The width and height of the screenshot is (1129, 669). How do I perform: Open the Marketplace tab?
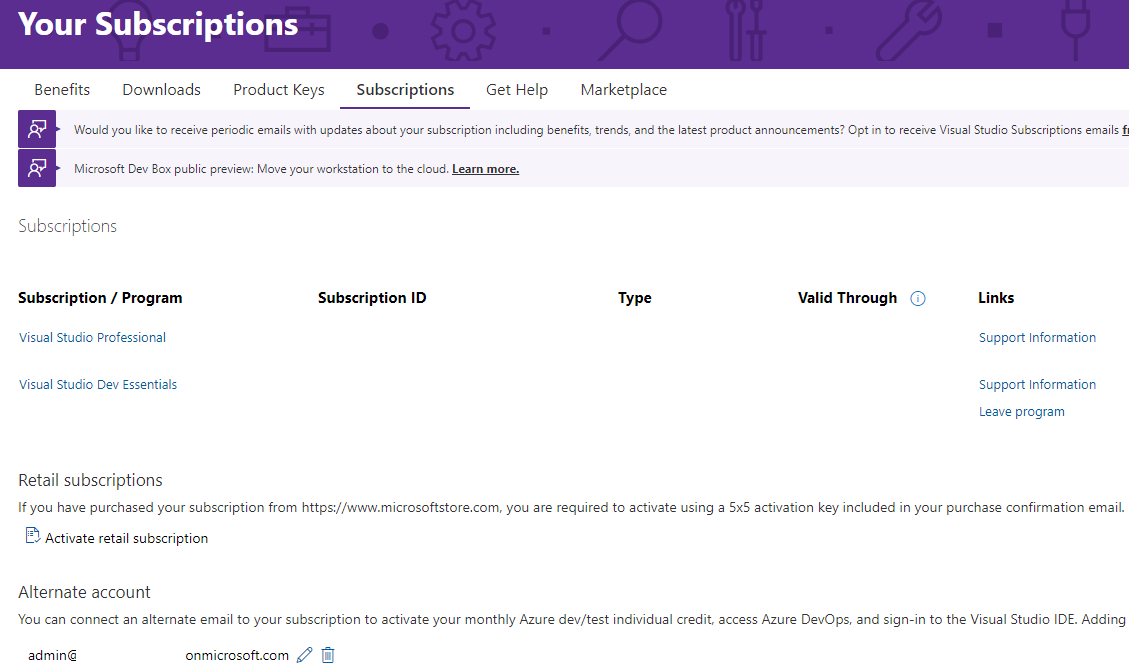[x=624, y=90]
